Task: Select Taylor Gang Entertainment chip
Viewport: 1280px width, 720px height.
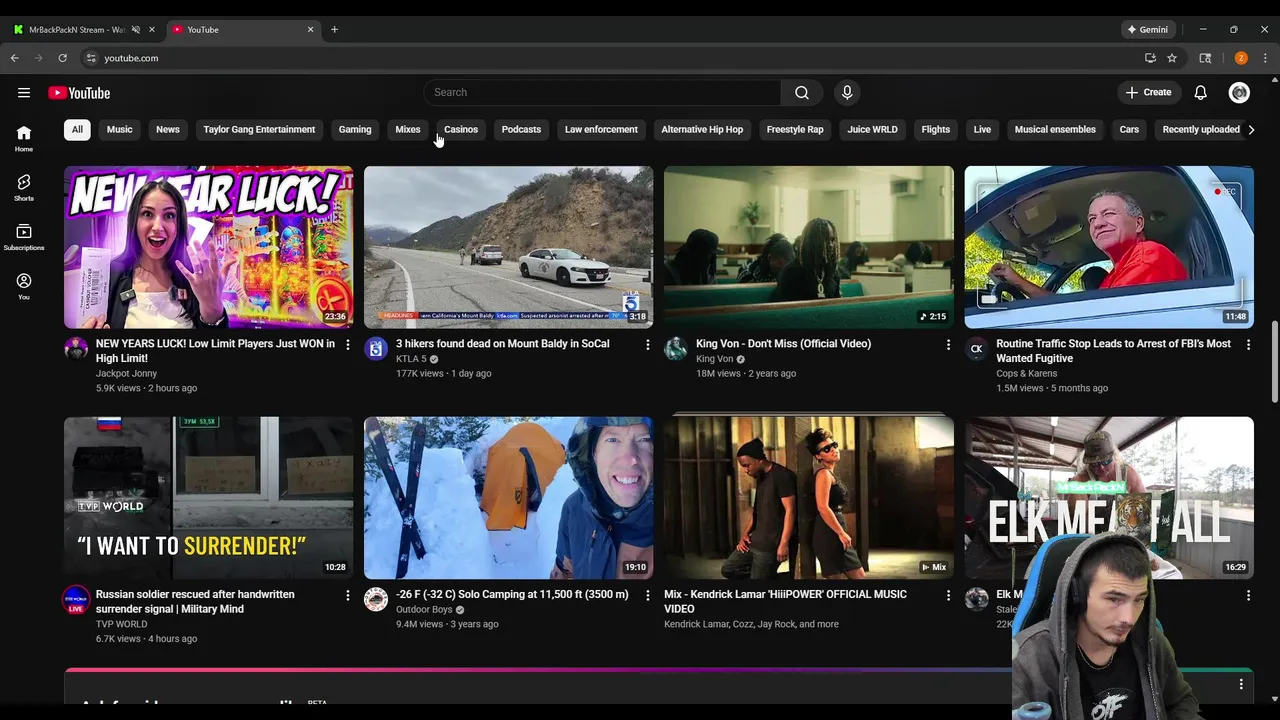Action: [x=259, y=129]
